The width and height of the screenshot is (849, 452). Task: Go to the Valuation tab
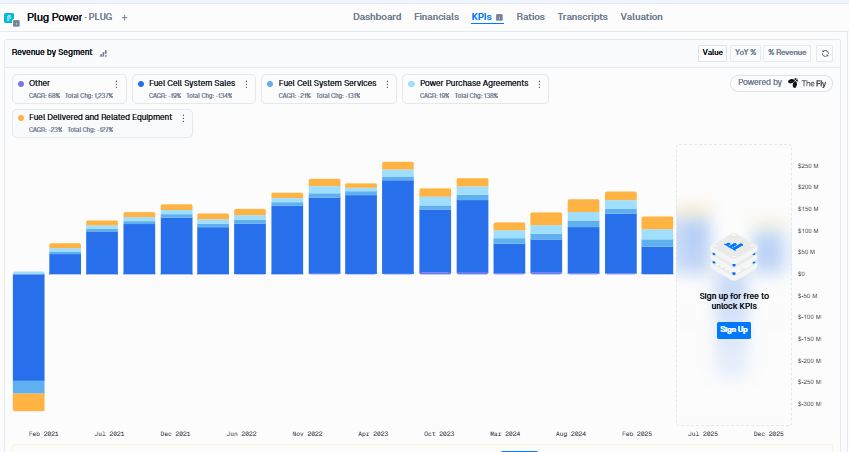[641, 17]
